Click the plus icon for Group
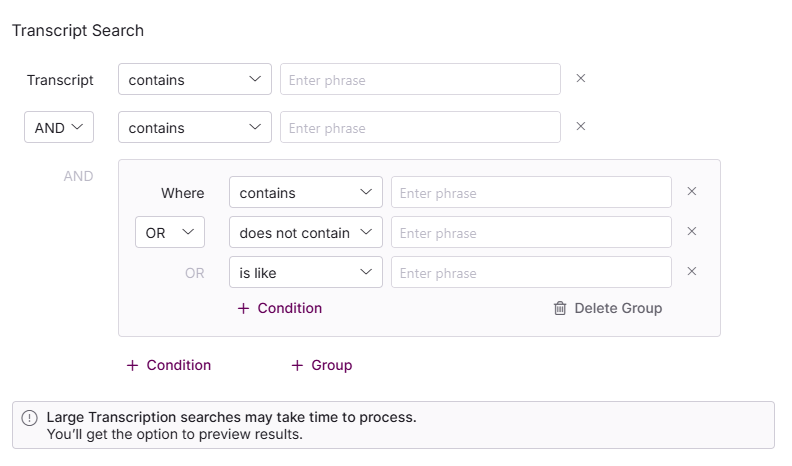792x466 pixels. tap(297, 365)
